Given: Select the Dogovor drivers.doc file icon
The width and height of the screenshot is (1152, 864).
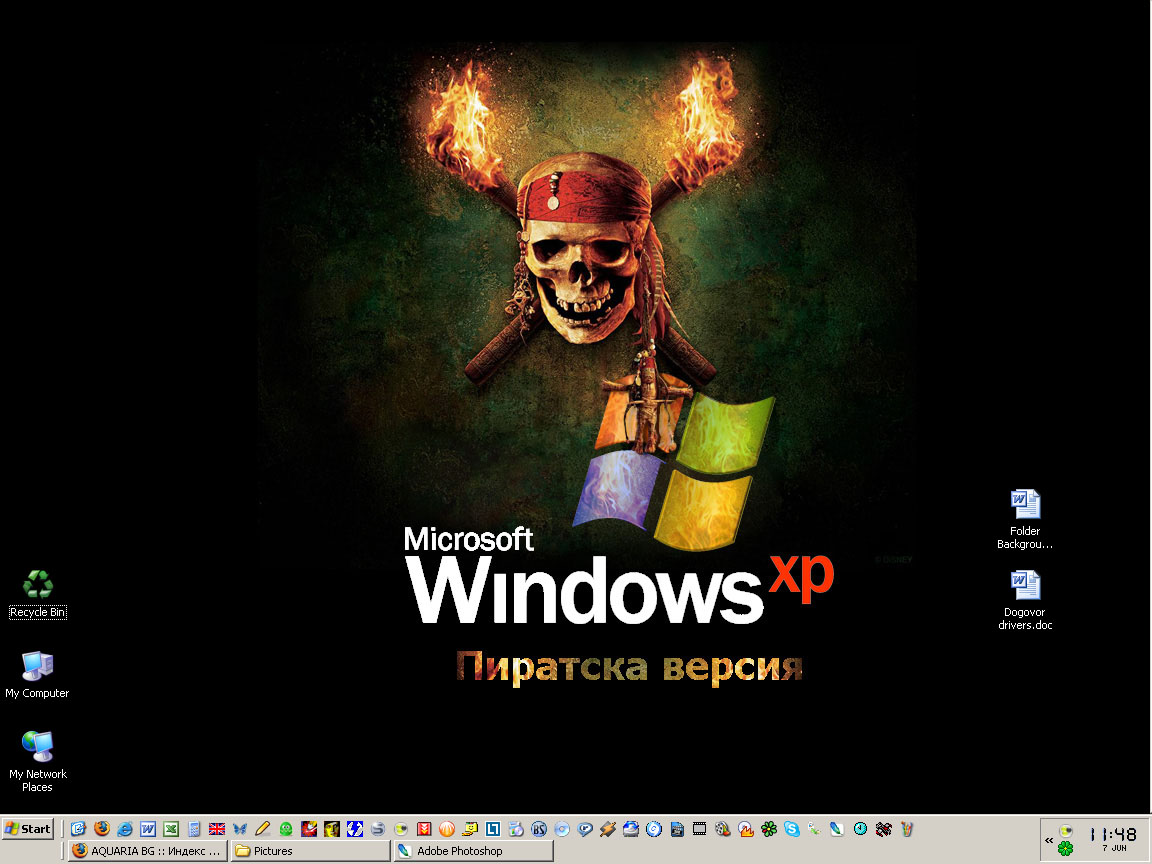Looking at the screenshot, I should tap(1025, 600).
